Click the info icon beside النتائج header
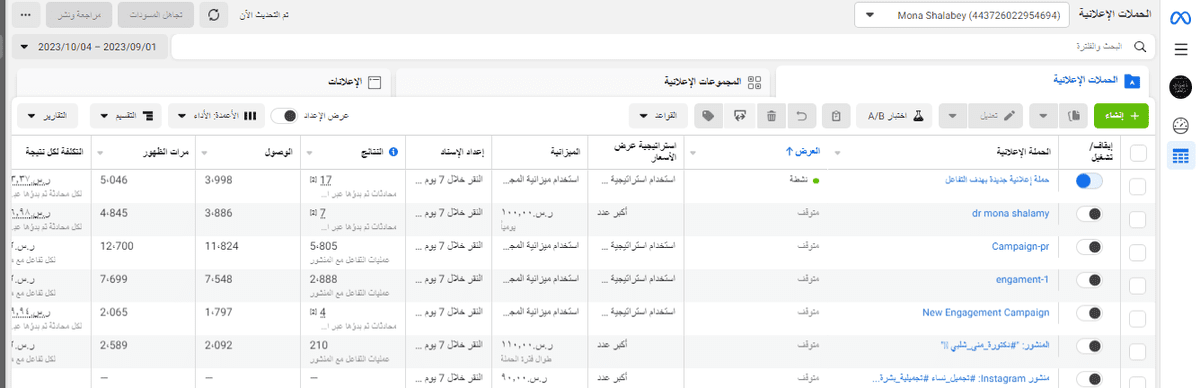 point(393,152)
